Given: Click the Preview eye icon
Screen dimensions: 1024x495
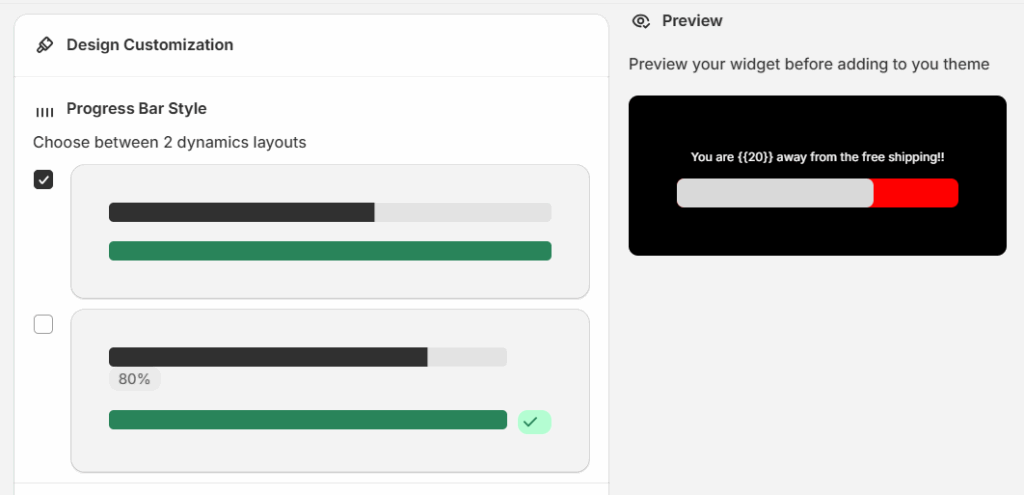Looking at the screenshot, I should [641, 21].
